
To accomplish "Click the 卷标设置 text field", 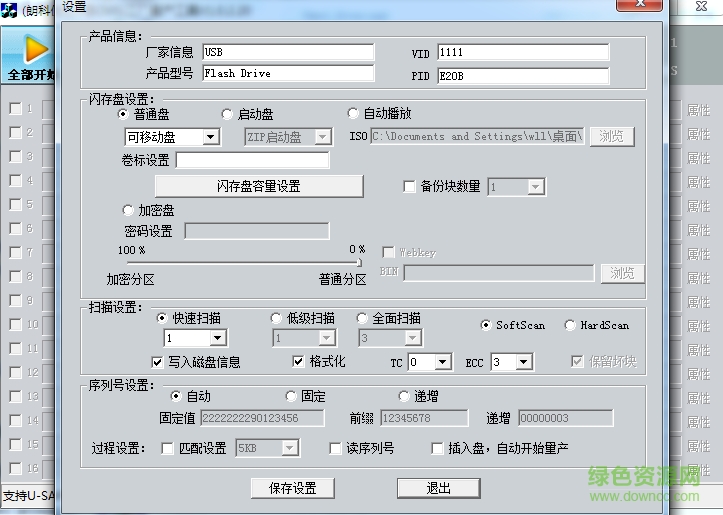I will 253,160.
